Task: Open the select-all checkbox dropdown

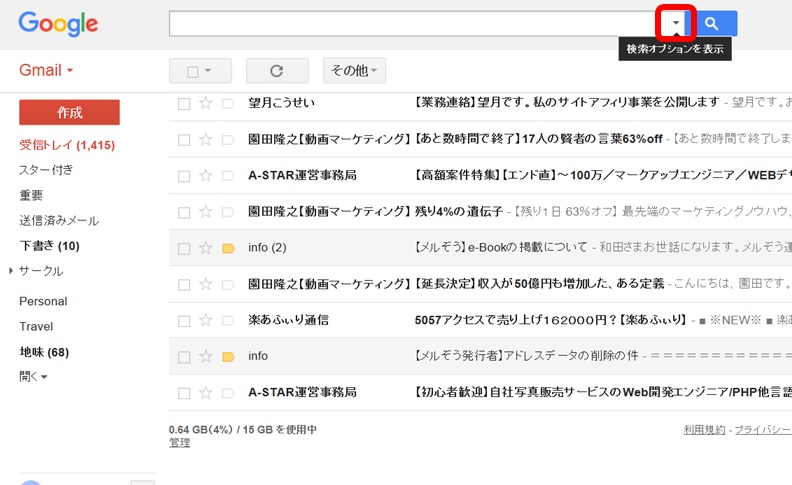Action: (x=200, y=71)
